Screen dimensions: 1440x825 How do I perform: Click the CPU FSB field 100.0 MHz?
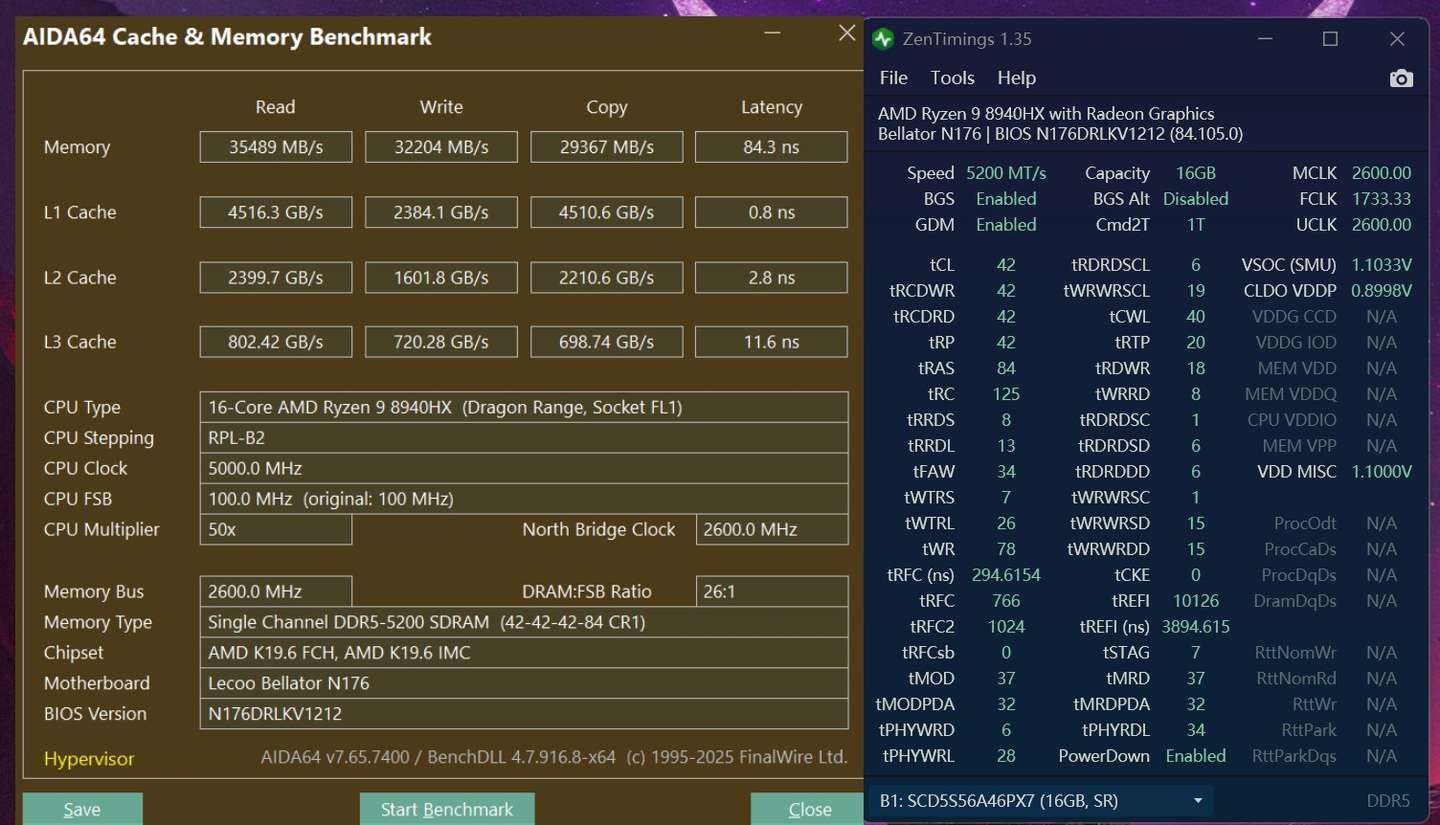[524, 499]
